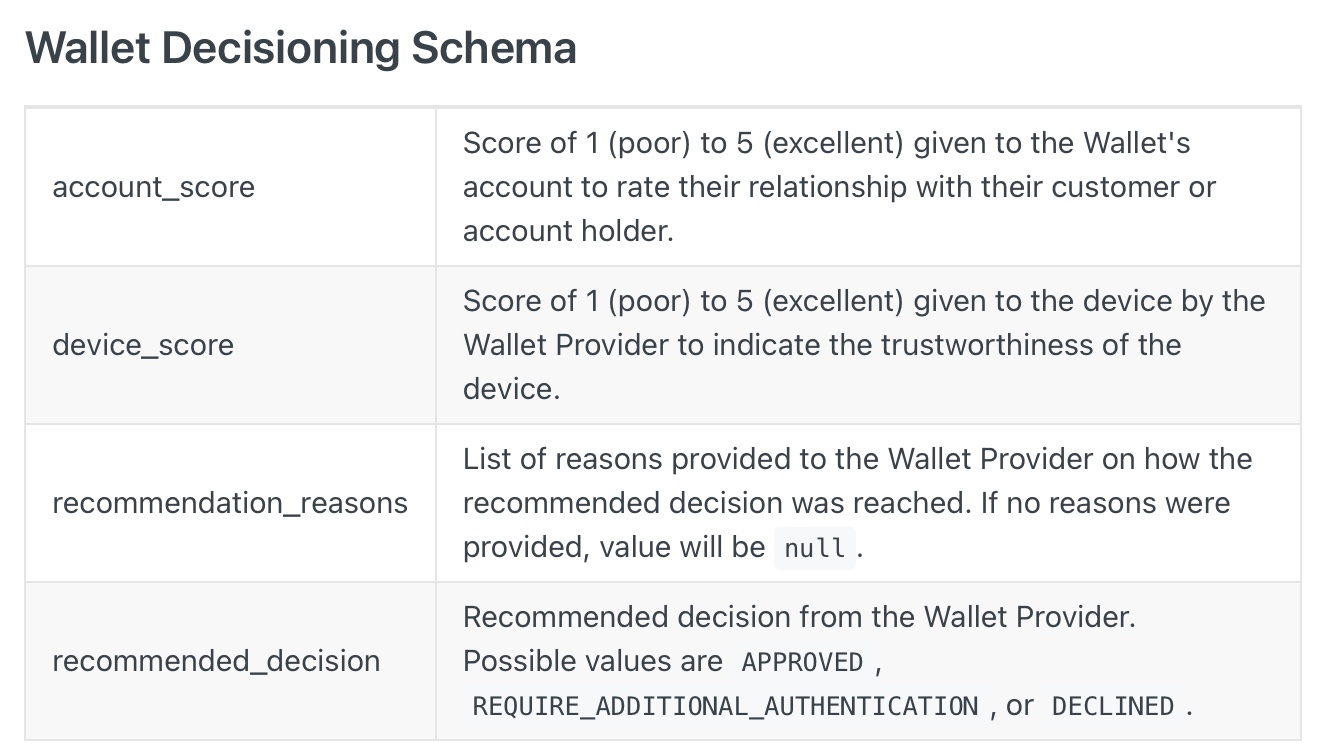This screenshot has height=755, width=1318.
Task: Click the "account holder" text
Action: (x=568, y=231)
